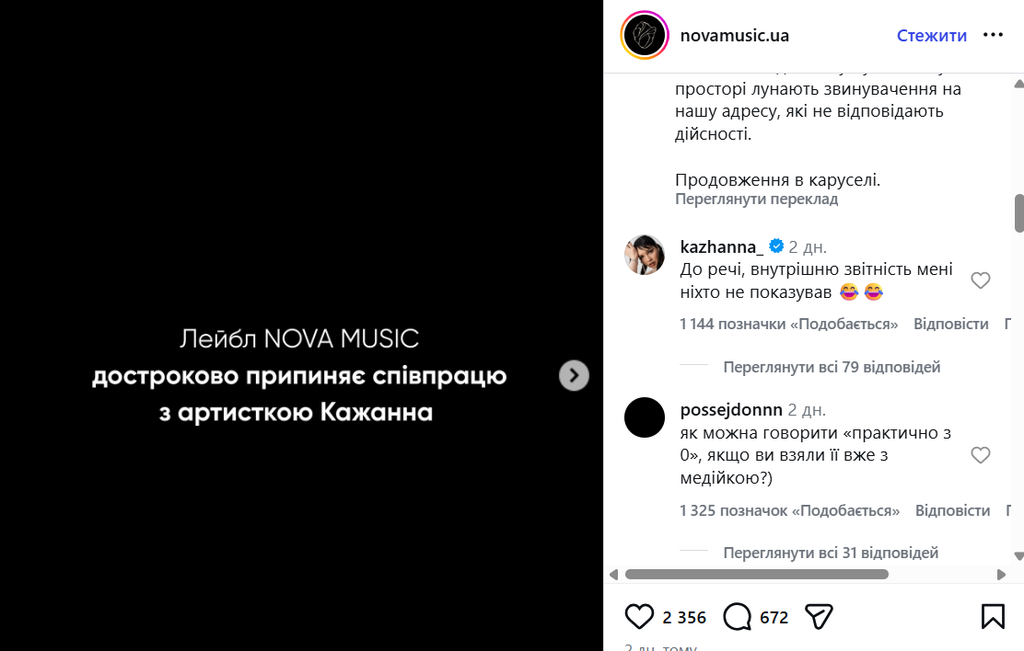Click the horizontal scrollbar under comments
Viewport: 1024px width, 651px height.
tap(757, 574)
